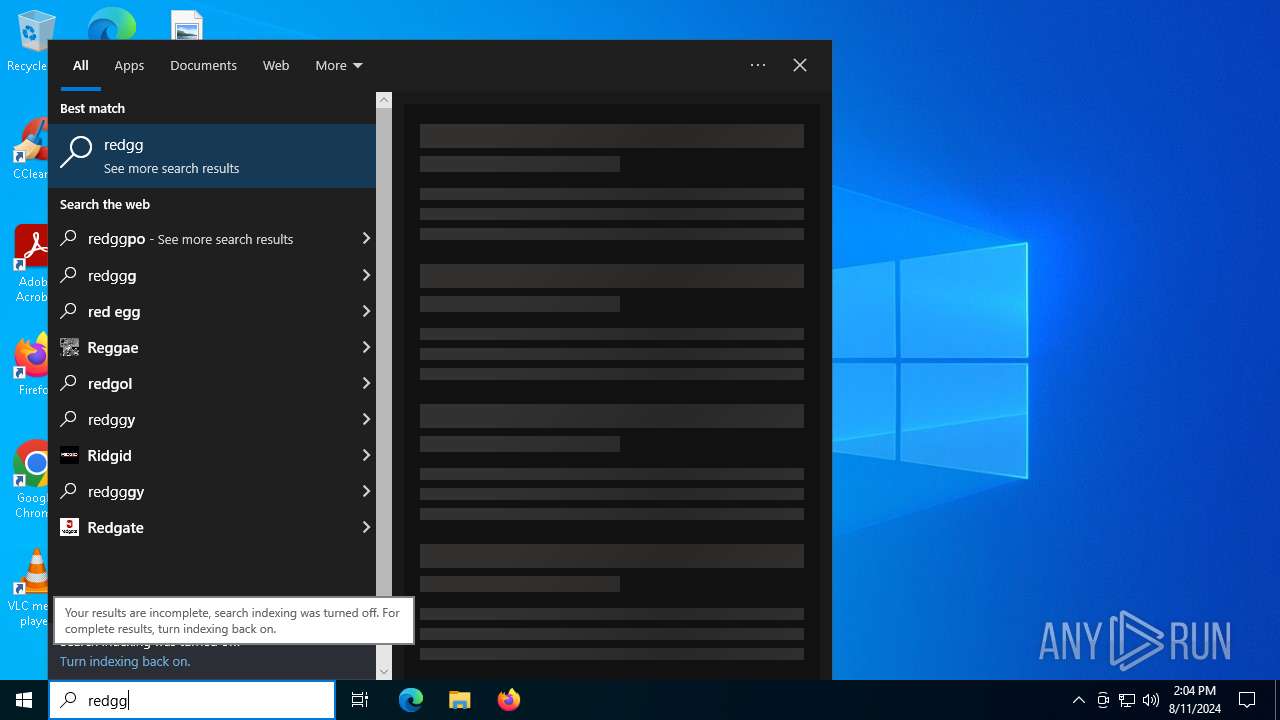
Task: Click the Redgate logo icon
Action: click(69, 527)
